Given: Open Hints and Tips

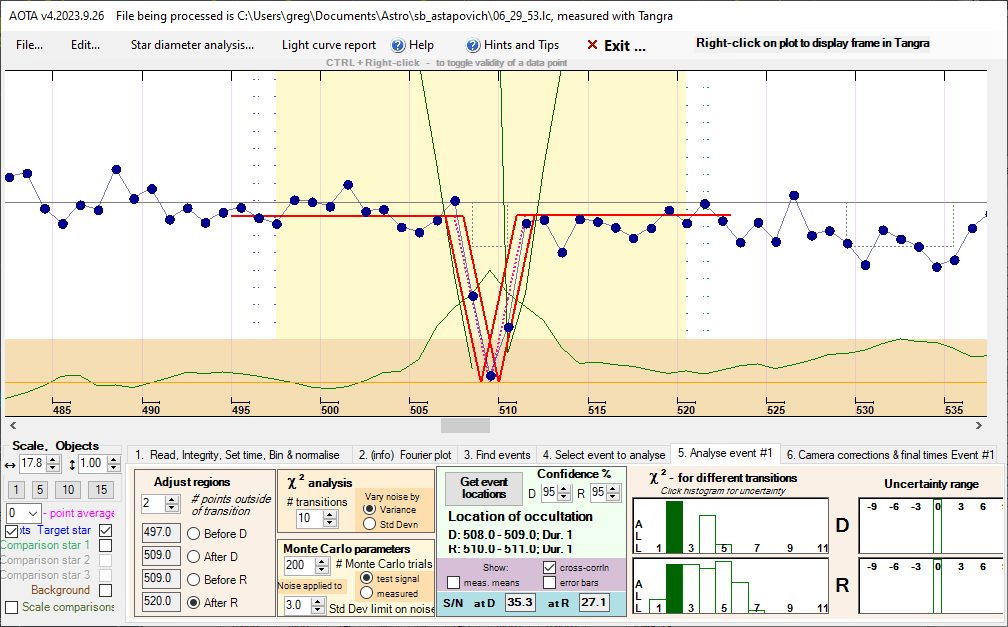Looking at the screenshot, I should point(513,45).
